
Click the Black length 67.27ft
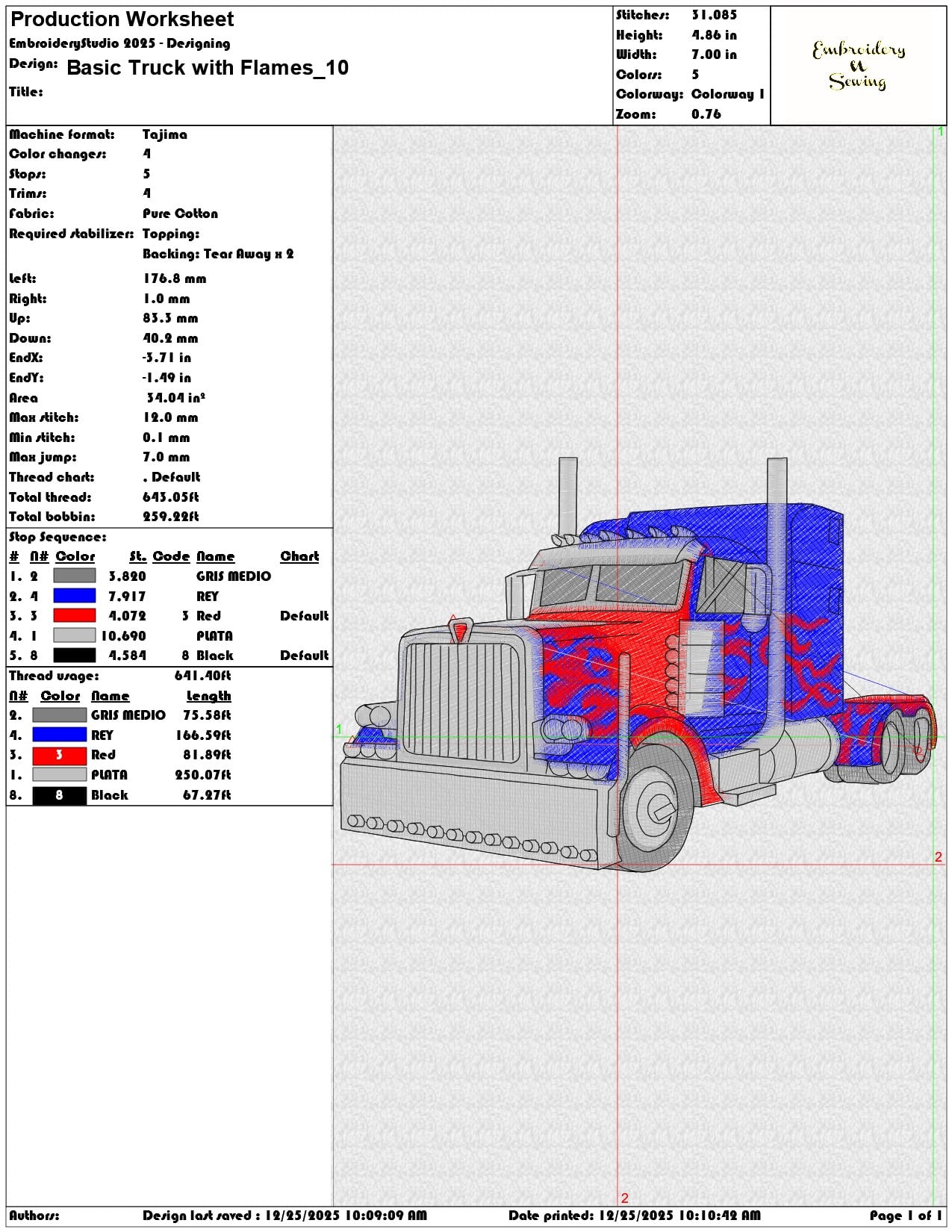tap(207, 795)
